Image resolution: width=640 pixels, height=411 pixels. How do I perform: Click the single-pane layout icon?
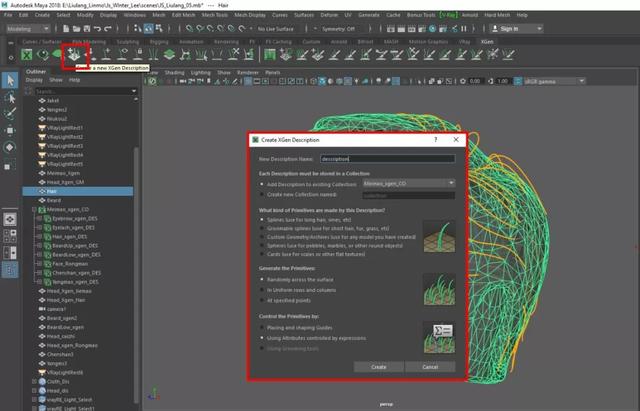coord(10,219)
